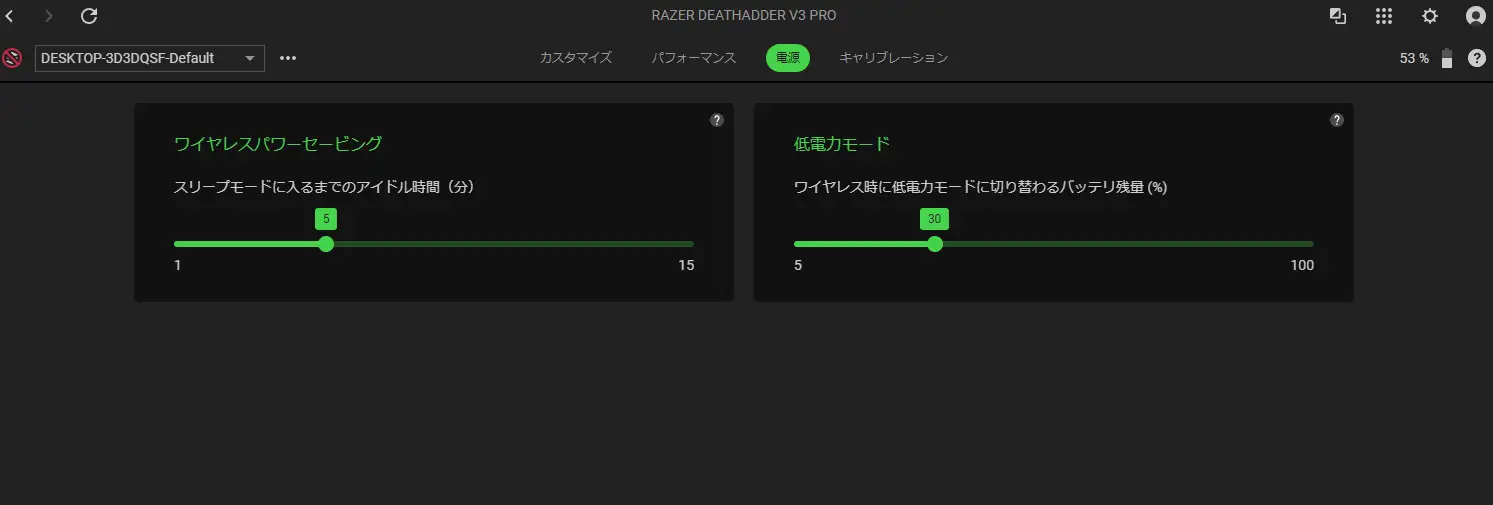Click the low power slider track near 100
The width and height of the screenshot is (1493, 505).
click(1304, 244)
